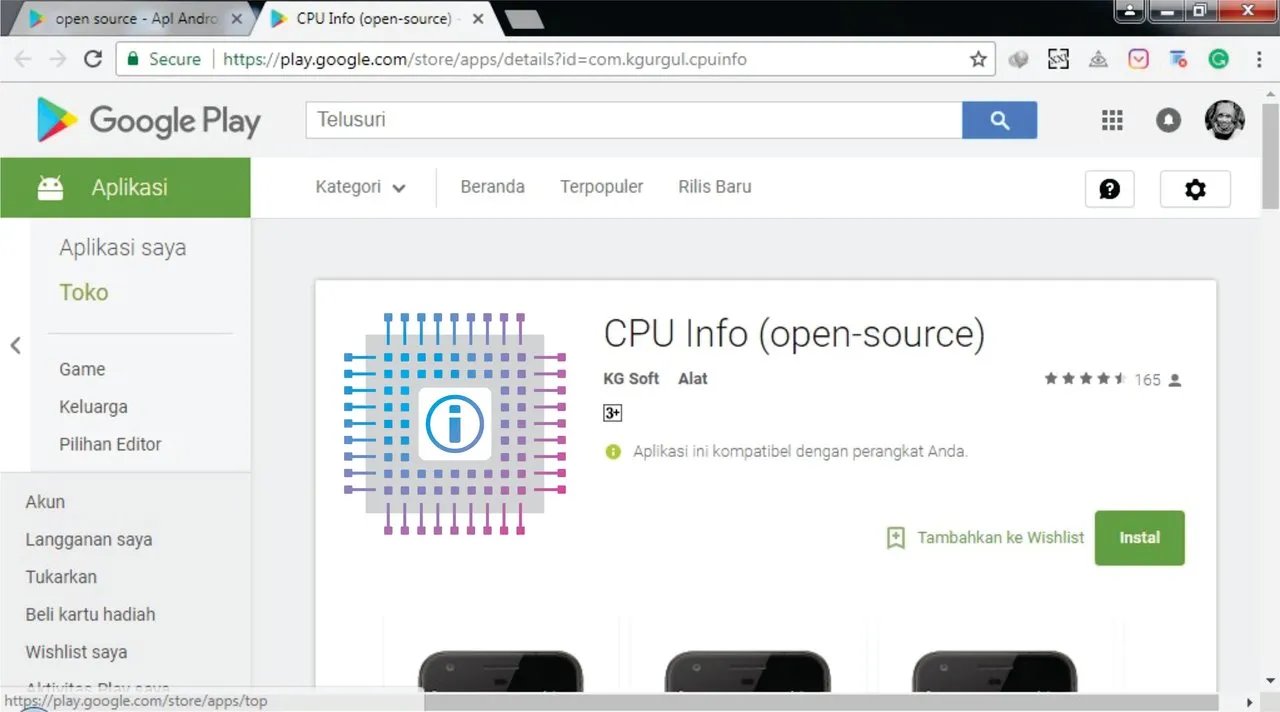Collapse the sidebar with left chevron

[x=15, y=346]
